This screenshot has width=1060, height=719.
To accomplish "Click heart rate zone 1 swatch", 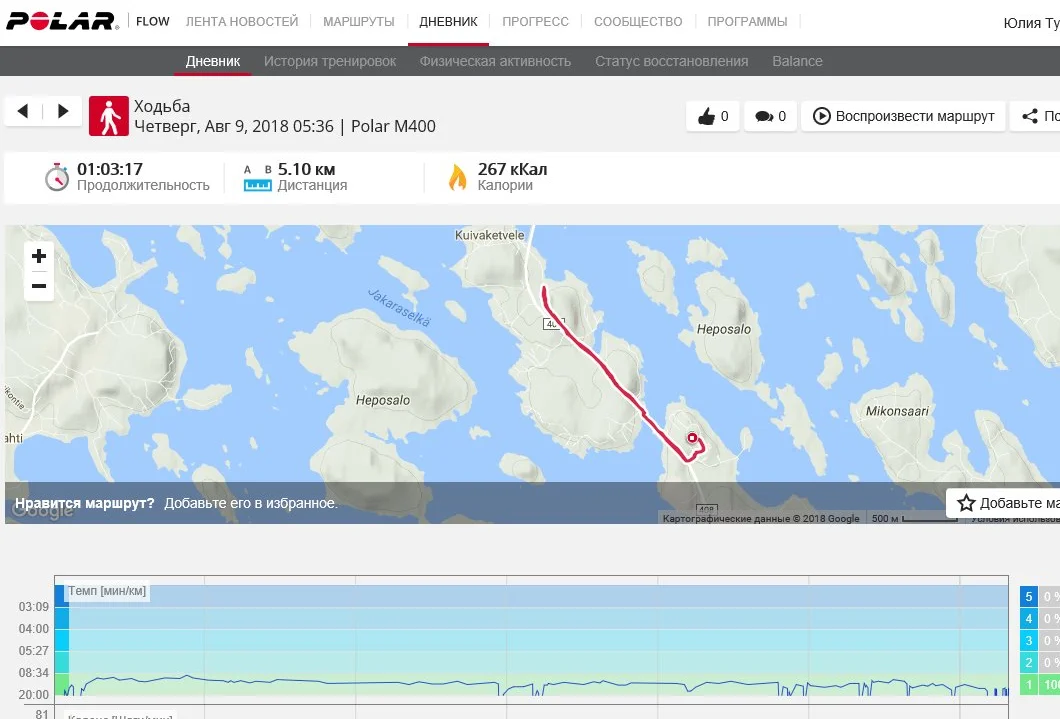I will pos(1028,685).
